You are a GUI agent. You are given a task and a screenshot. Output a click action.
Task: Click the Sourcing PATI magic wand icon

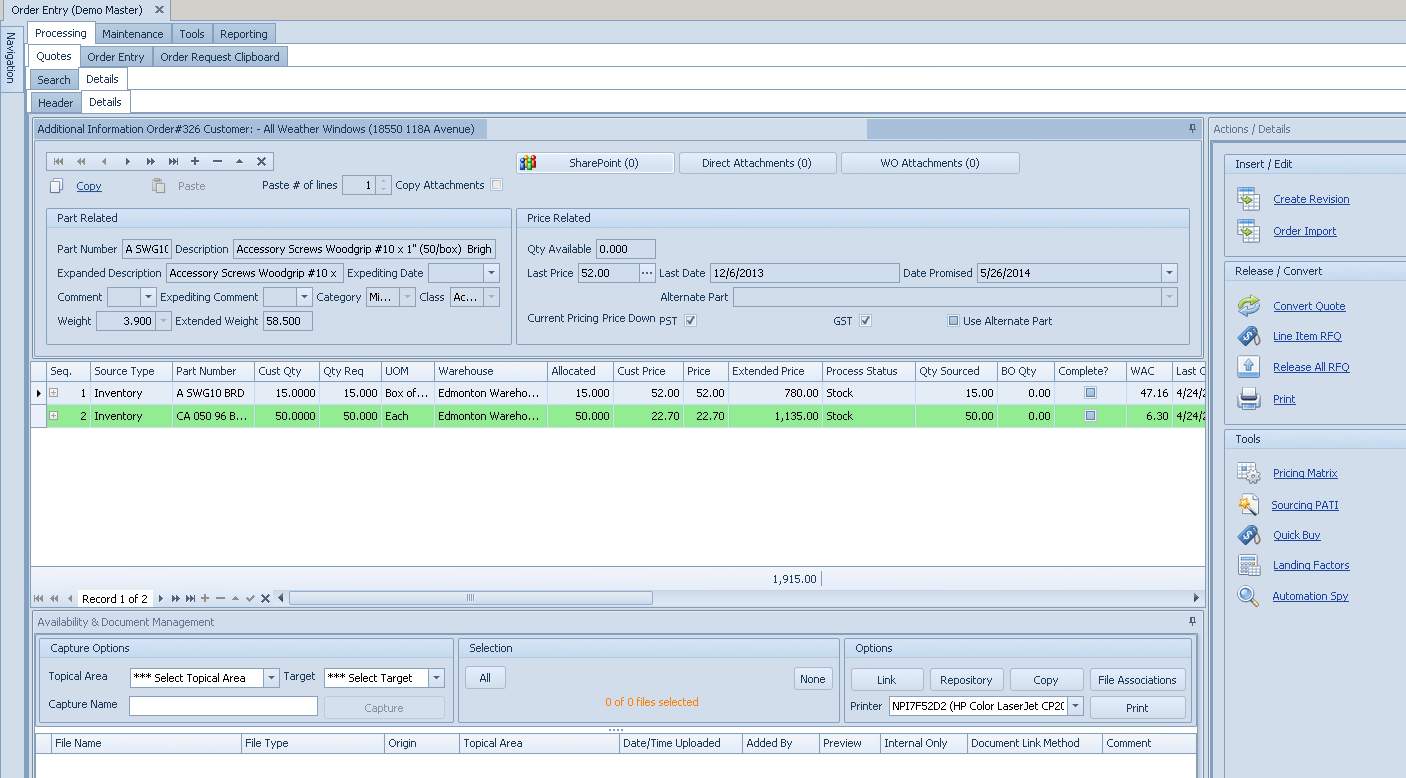click(1248, 504)
